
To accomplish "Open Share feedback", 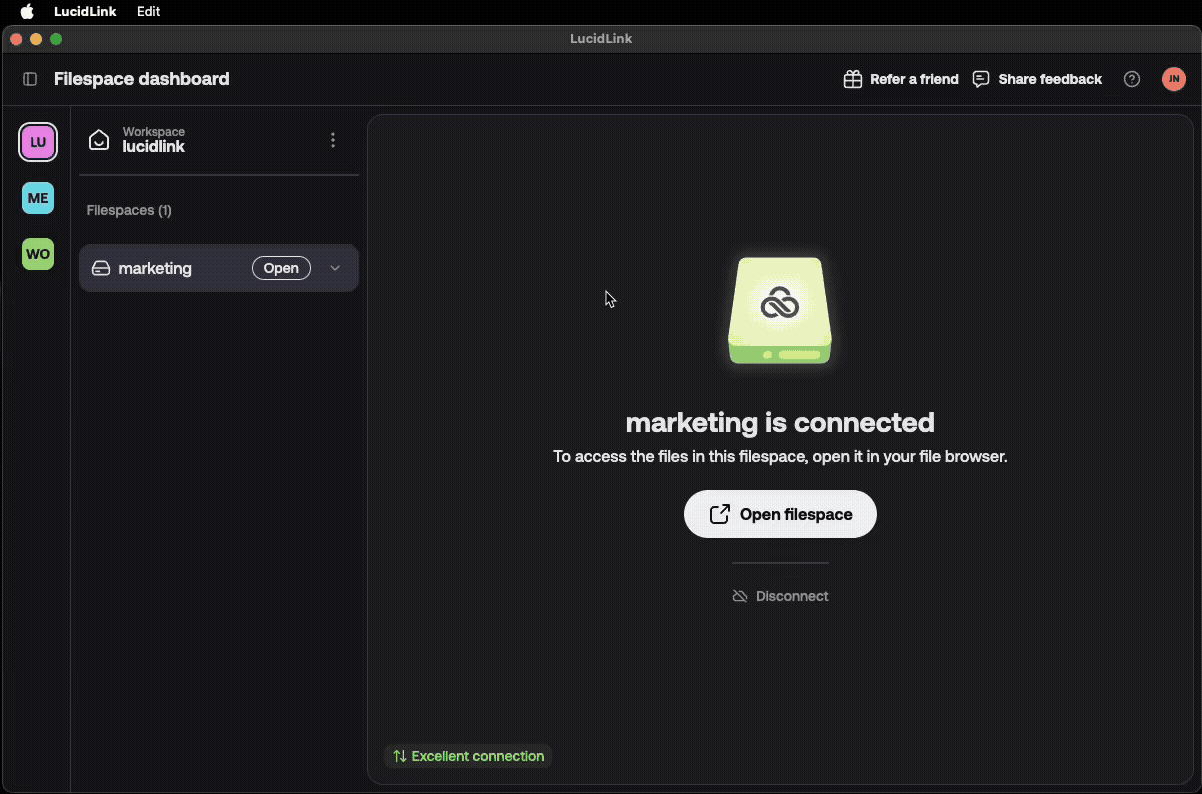I will coord(1037,79).
